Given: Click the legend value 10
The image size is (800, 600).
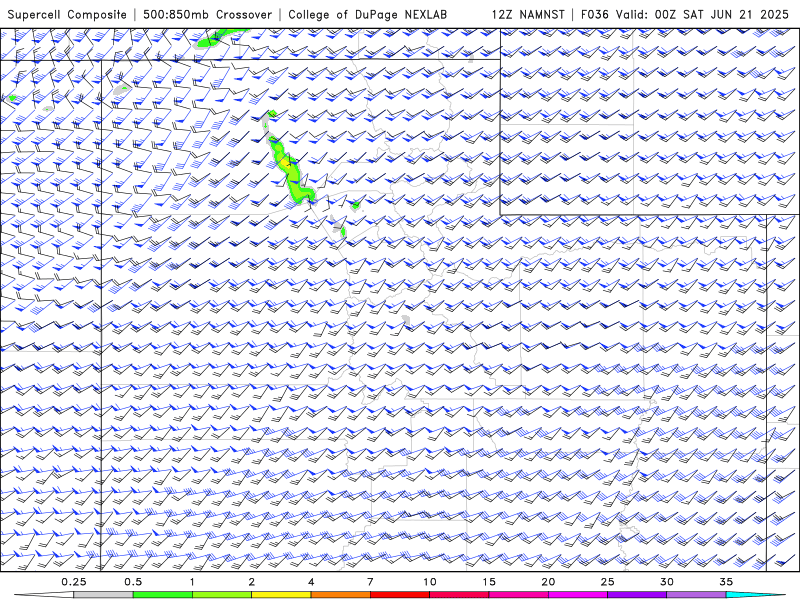Looking at the screenshot, I should pyautogui.click(x=430, y=582).
